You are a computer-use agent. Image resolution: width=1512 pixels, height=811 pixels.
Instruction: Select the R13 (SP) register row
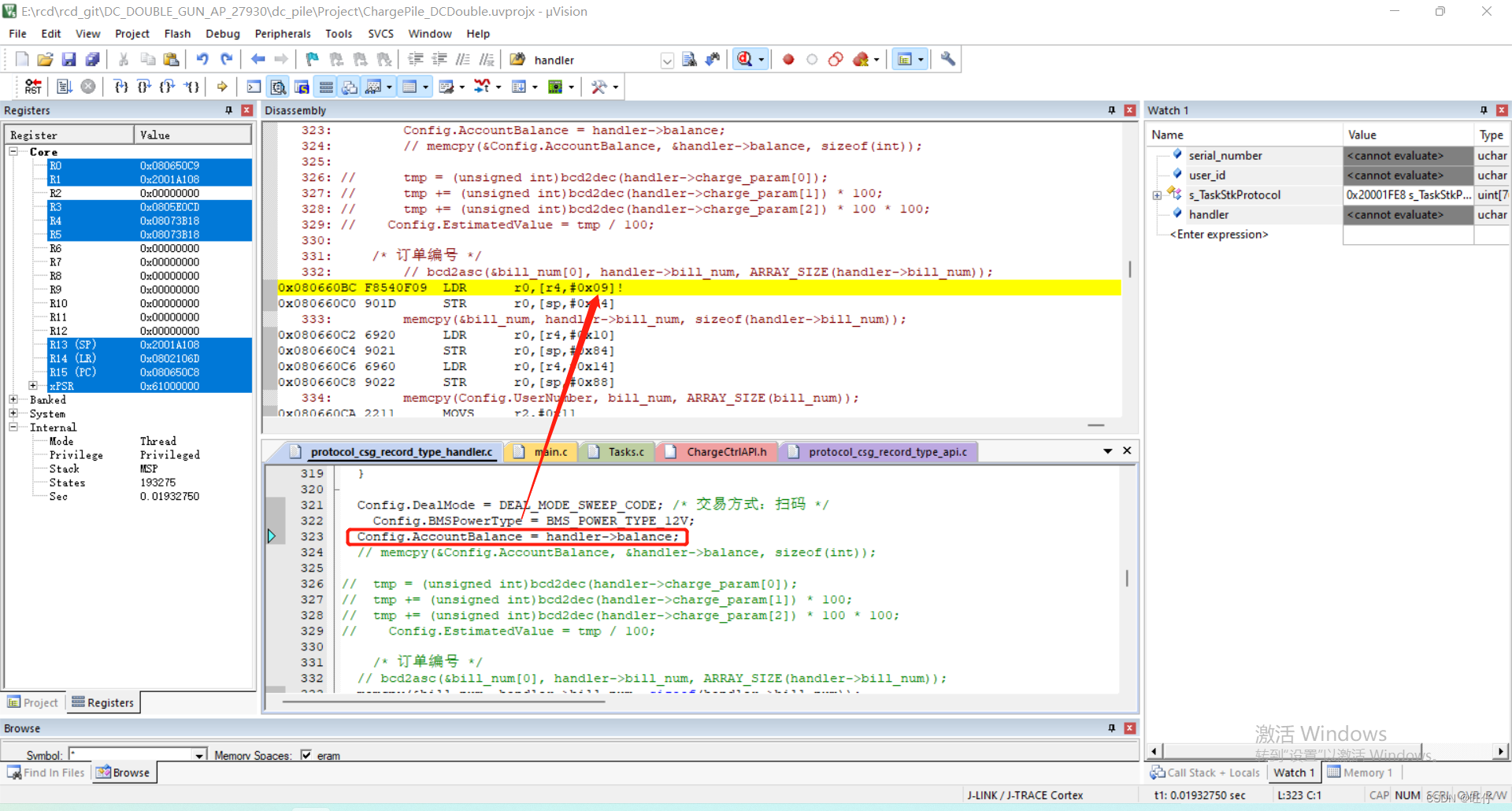point(150,345)
